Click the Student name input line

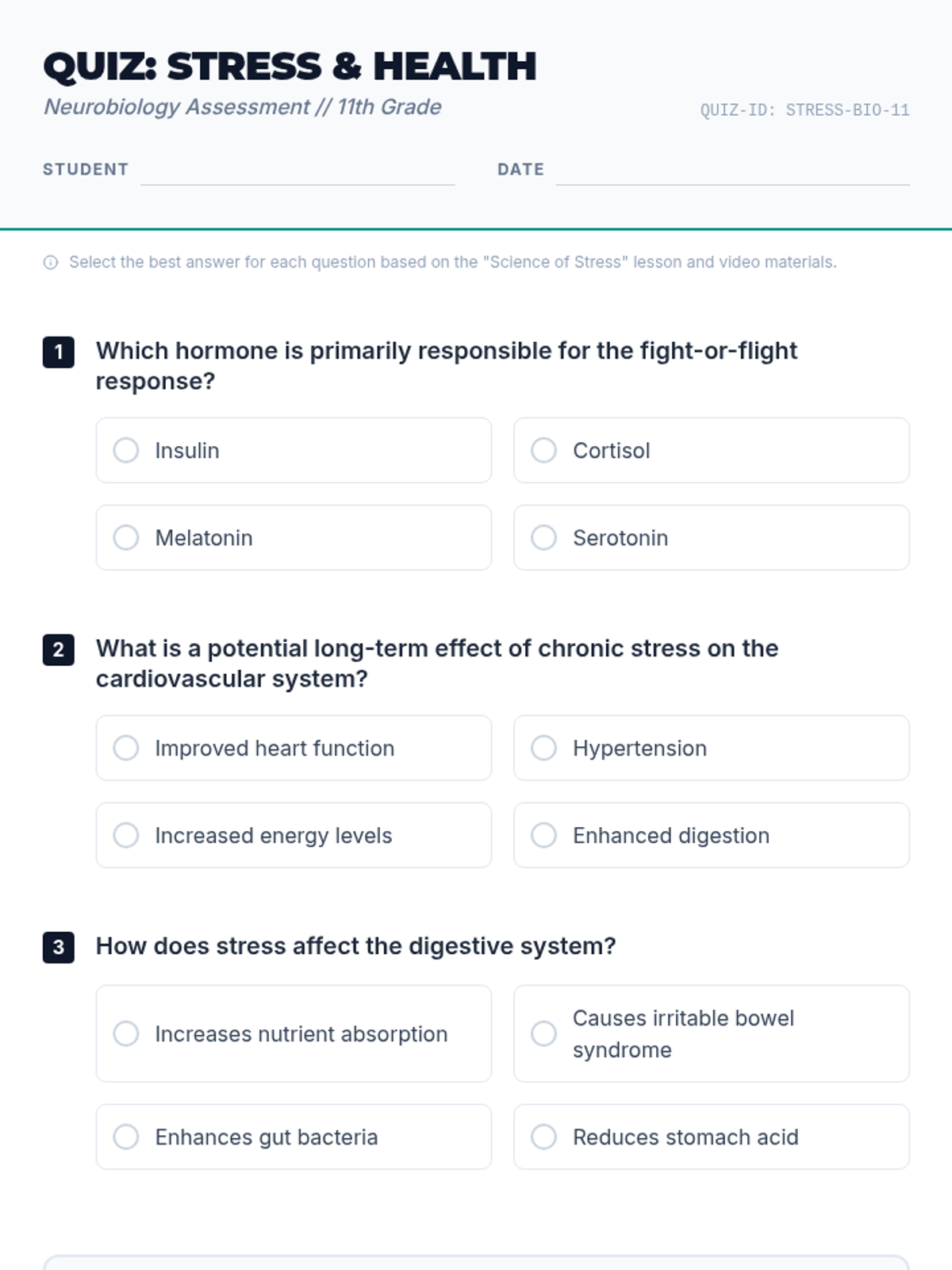[x=297, y=173]
